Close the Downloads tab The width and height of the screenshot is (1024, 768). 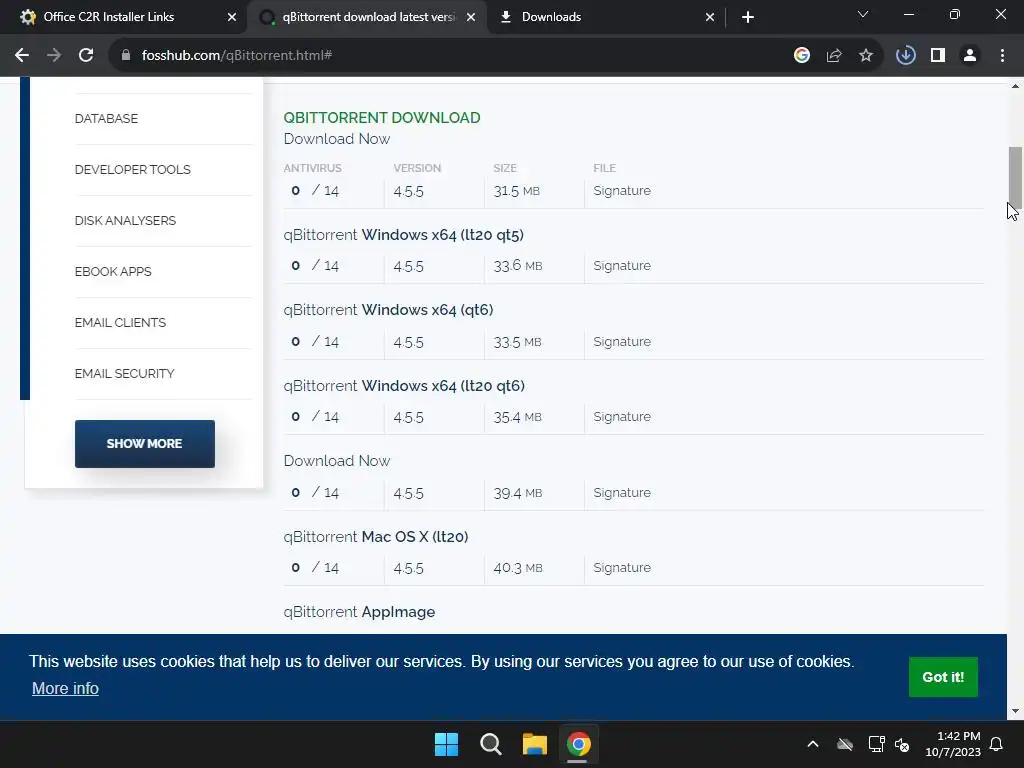710,17
